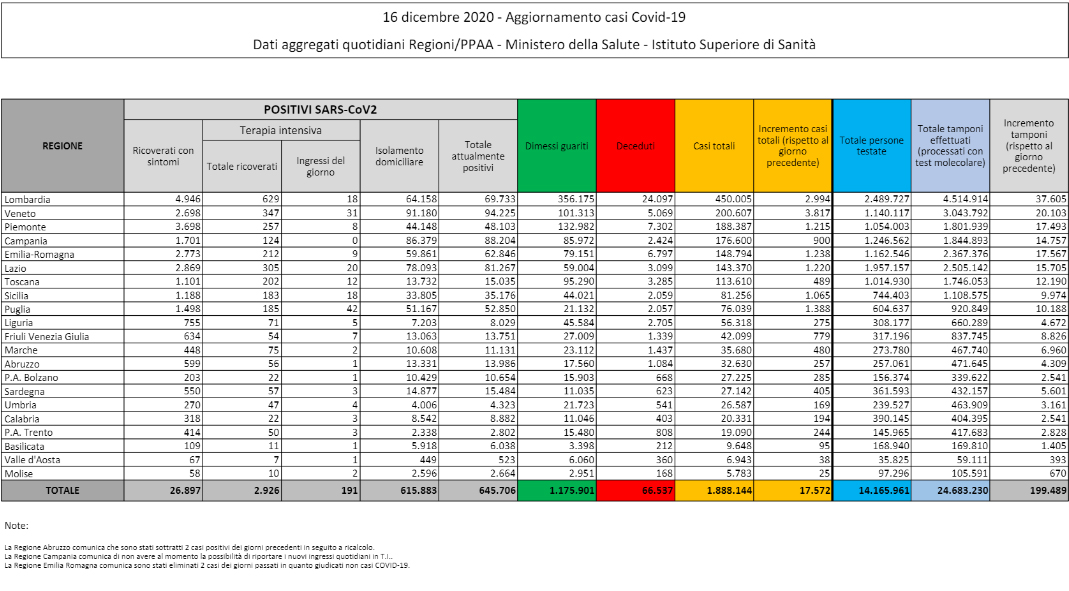Viewport: 1069px width, 591px height.
Task: Click the Totale tamponi effettuati header
Action: pyautogui.click(x=950, y=146)
